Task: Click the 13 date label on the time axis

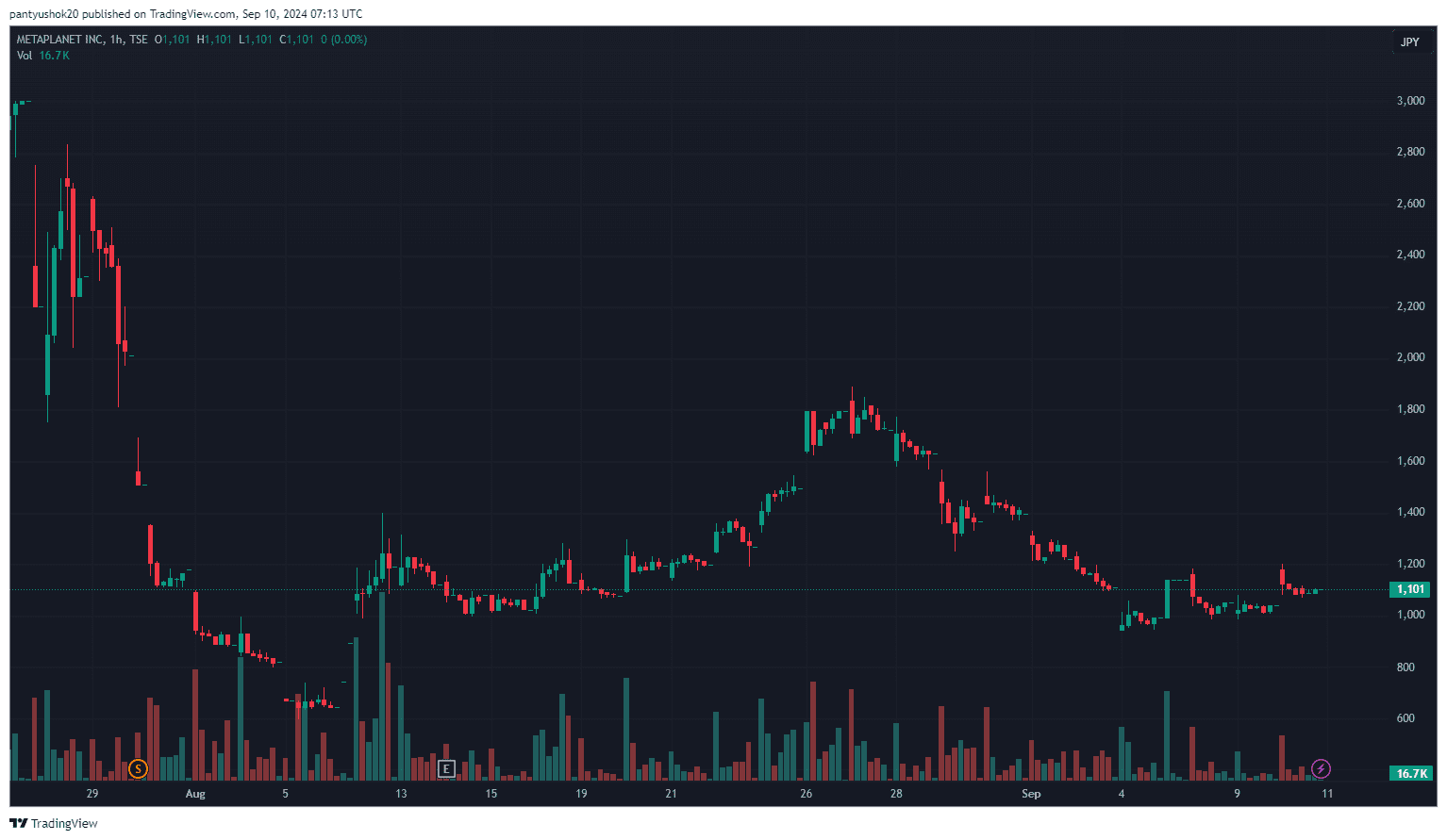Action: coord(401,794)
